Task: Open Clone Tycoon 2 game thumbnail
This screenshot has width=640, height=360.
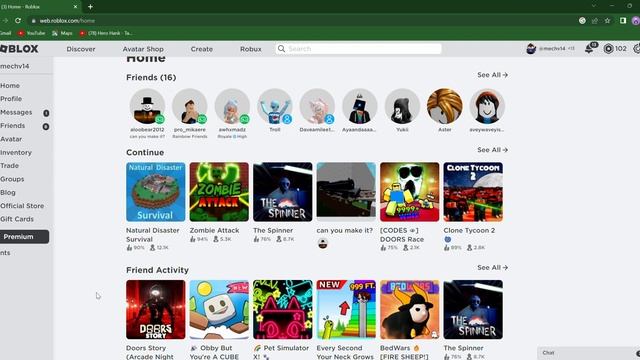Action: point(473,192)
